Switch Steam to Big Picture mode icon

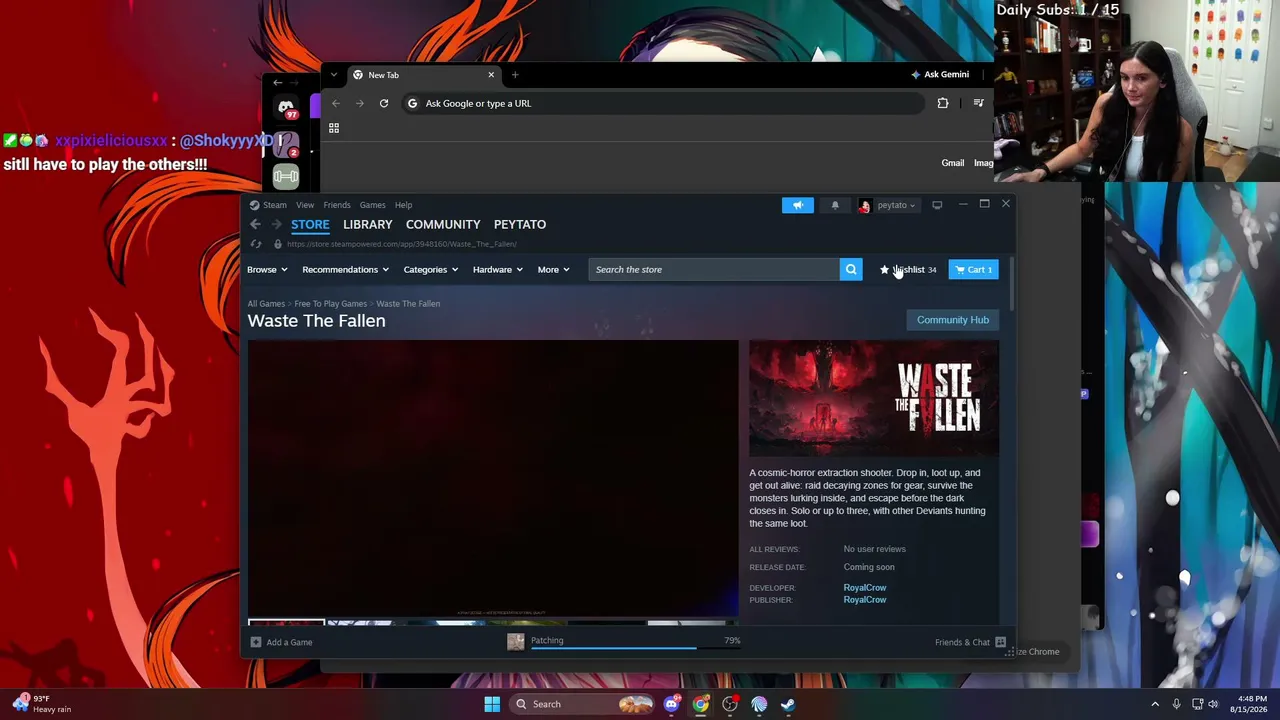tap(937, 205)
